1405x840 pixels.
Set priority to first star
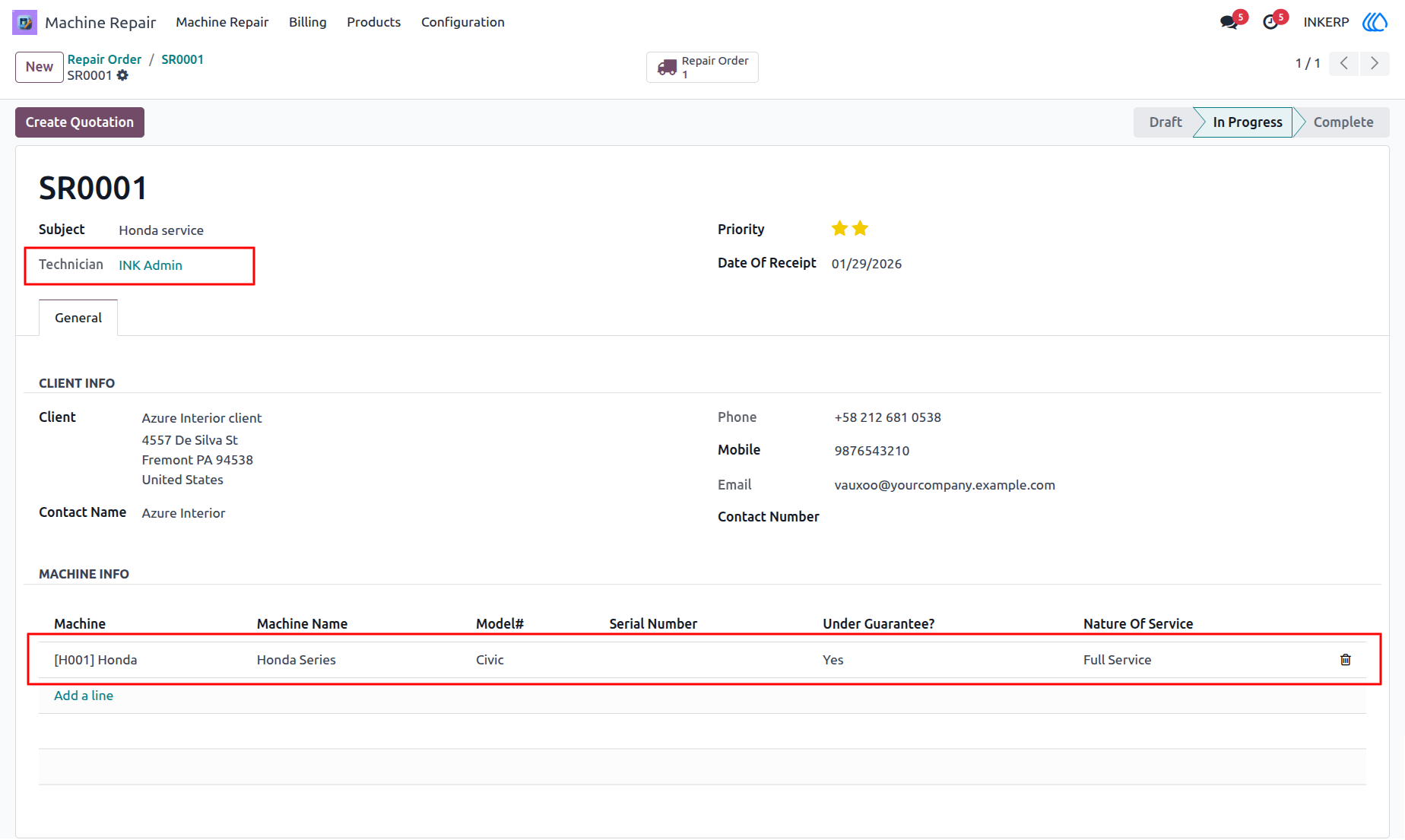[x=839, y=229]
